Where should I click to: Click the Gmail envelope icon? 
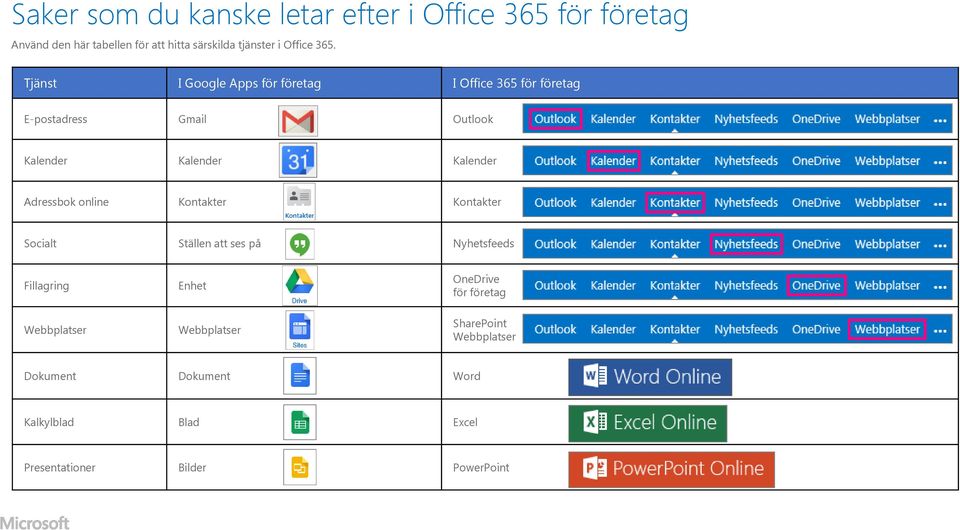(x=298, y=121)
